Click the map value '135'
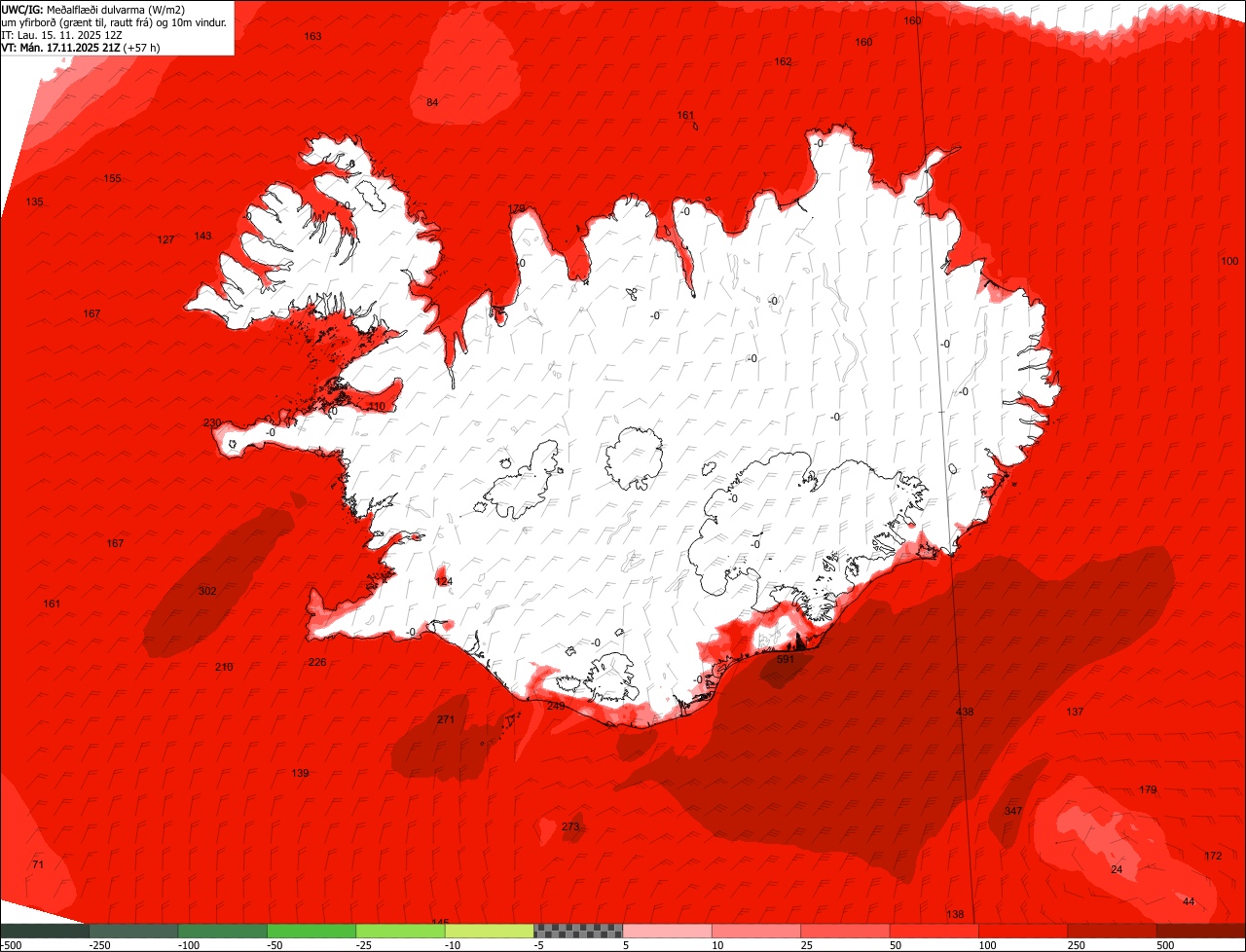This screenshot has width=1246, height=952. tap(34, 202)
